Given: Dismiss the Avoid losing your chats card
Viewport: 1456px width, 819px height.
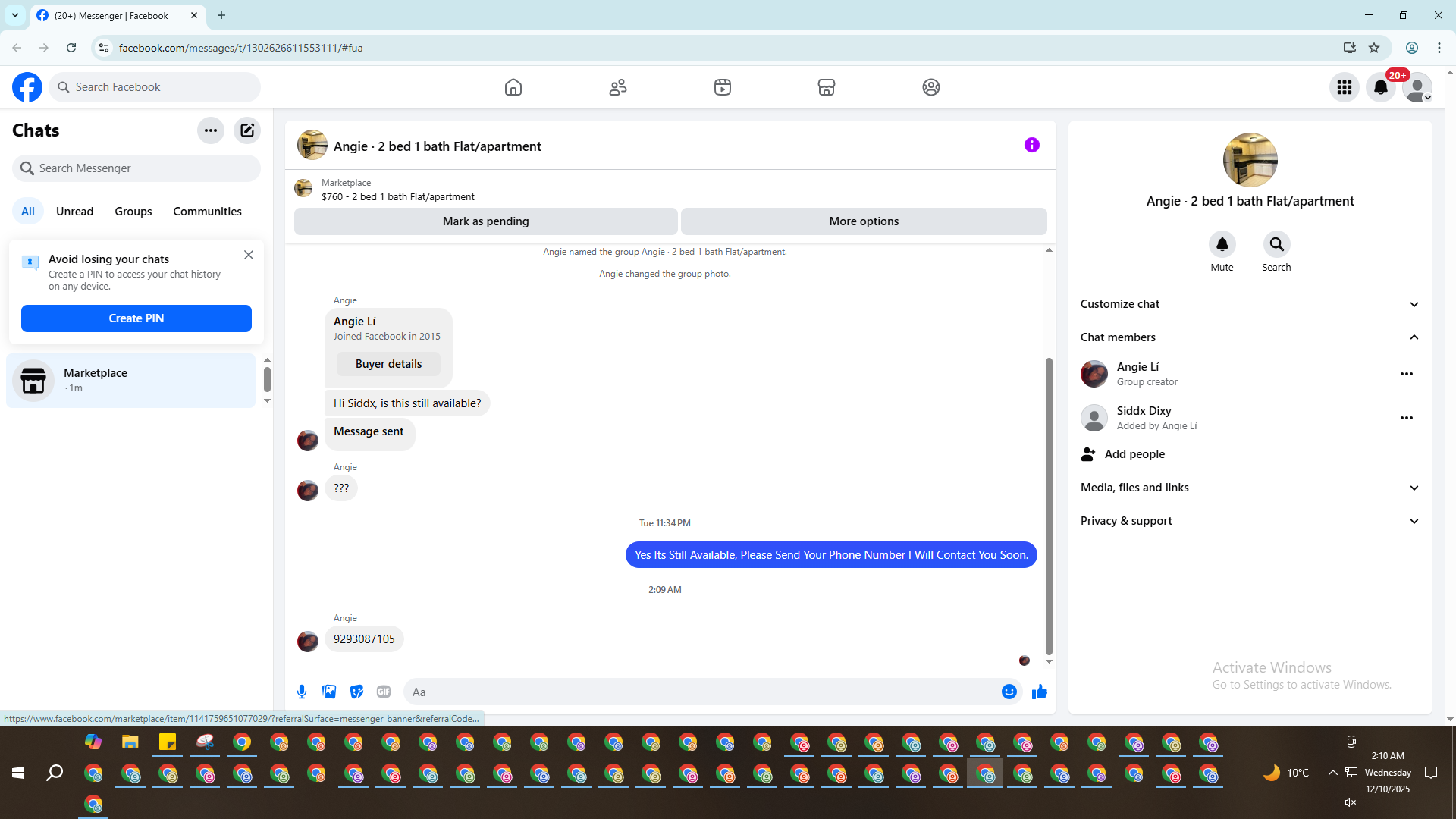Looking at the screenshot, I should [x=249, y=255].
